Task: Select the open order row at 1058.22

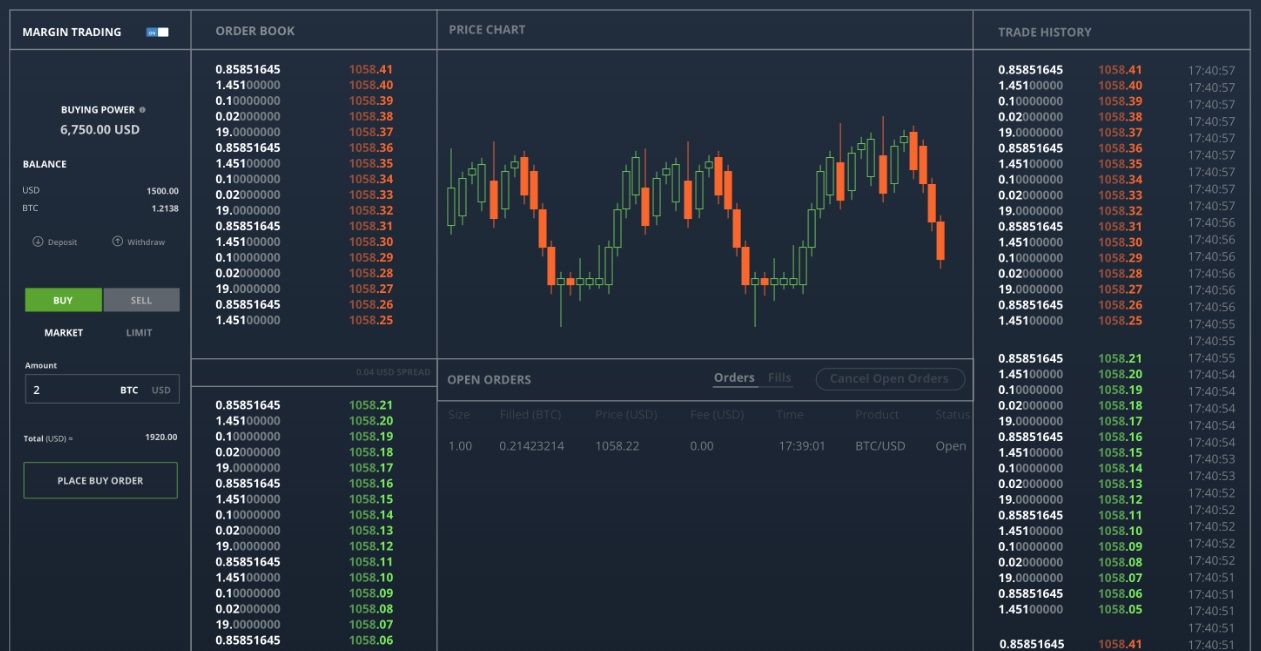Action: pyautogui.click(x=705, y=446)
